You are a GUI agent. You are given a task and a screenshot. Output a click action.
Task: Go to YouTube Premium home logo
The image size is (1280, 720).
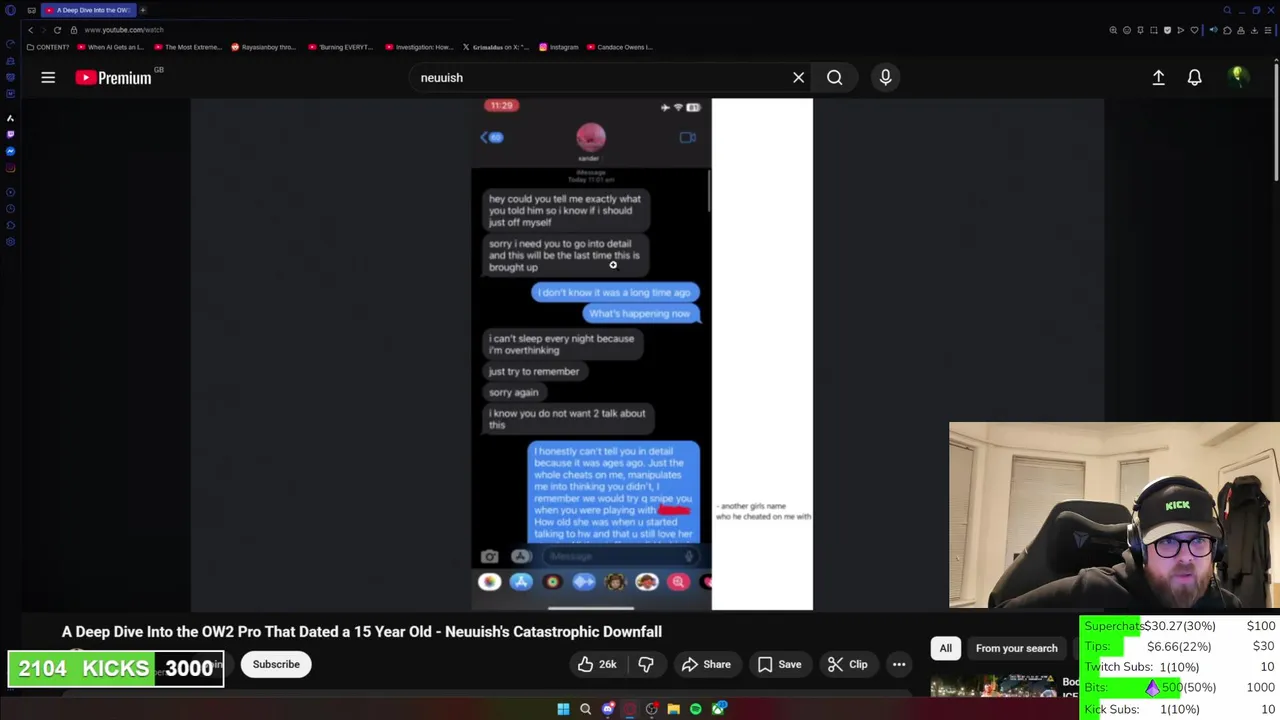click(113, 77)
